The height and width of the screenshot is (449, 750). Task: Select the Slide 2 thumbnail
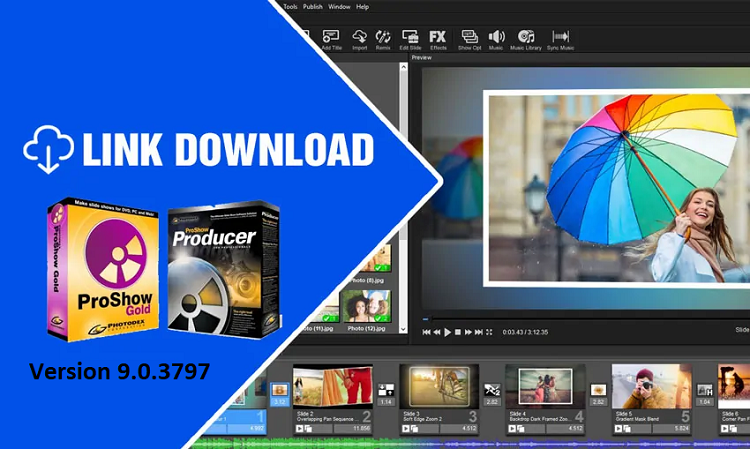coord(333,386)
